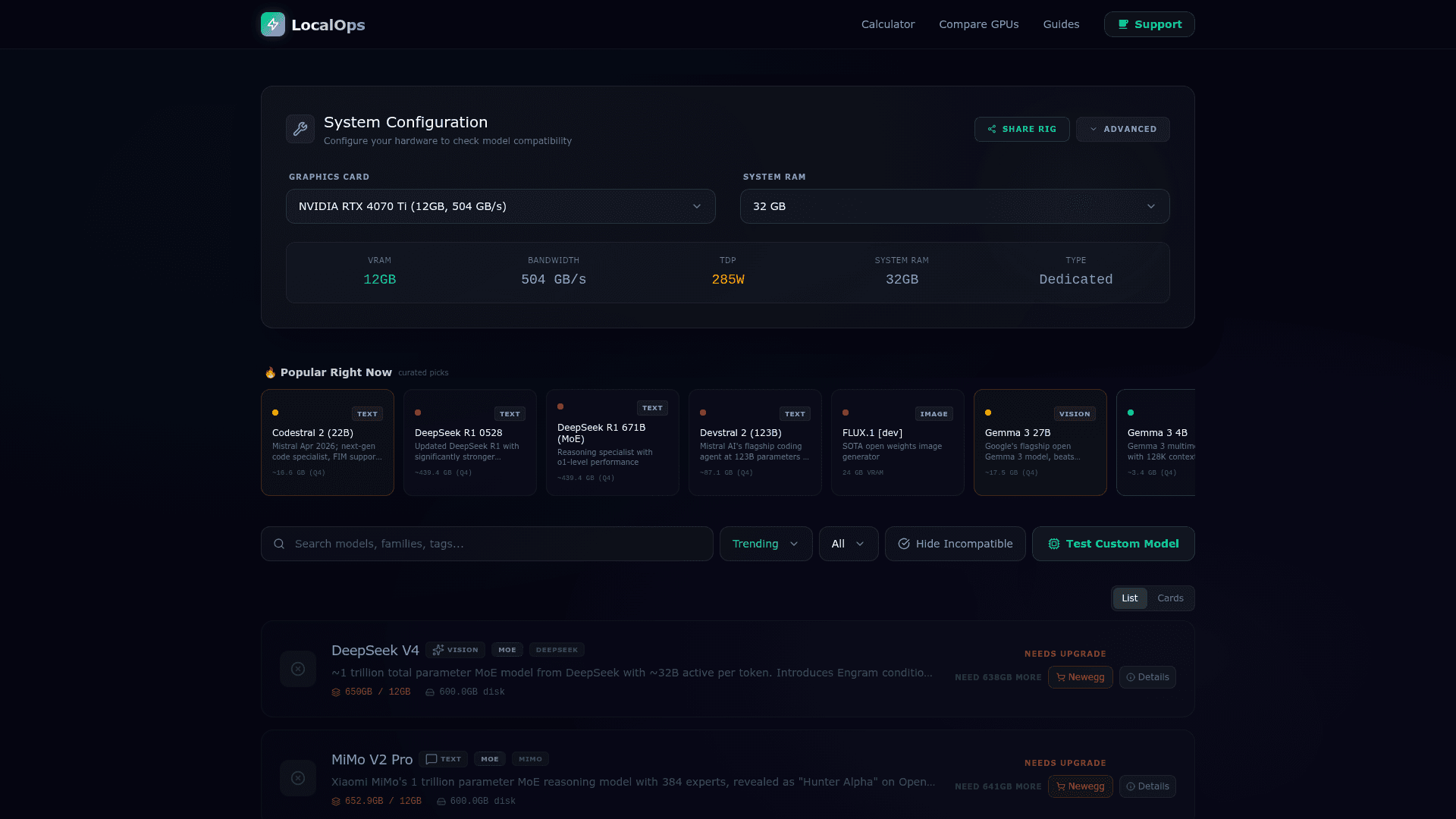Open the Compare GPUs nav link
1456x819 pixels.
point(978,24)
